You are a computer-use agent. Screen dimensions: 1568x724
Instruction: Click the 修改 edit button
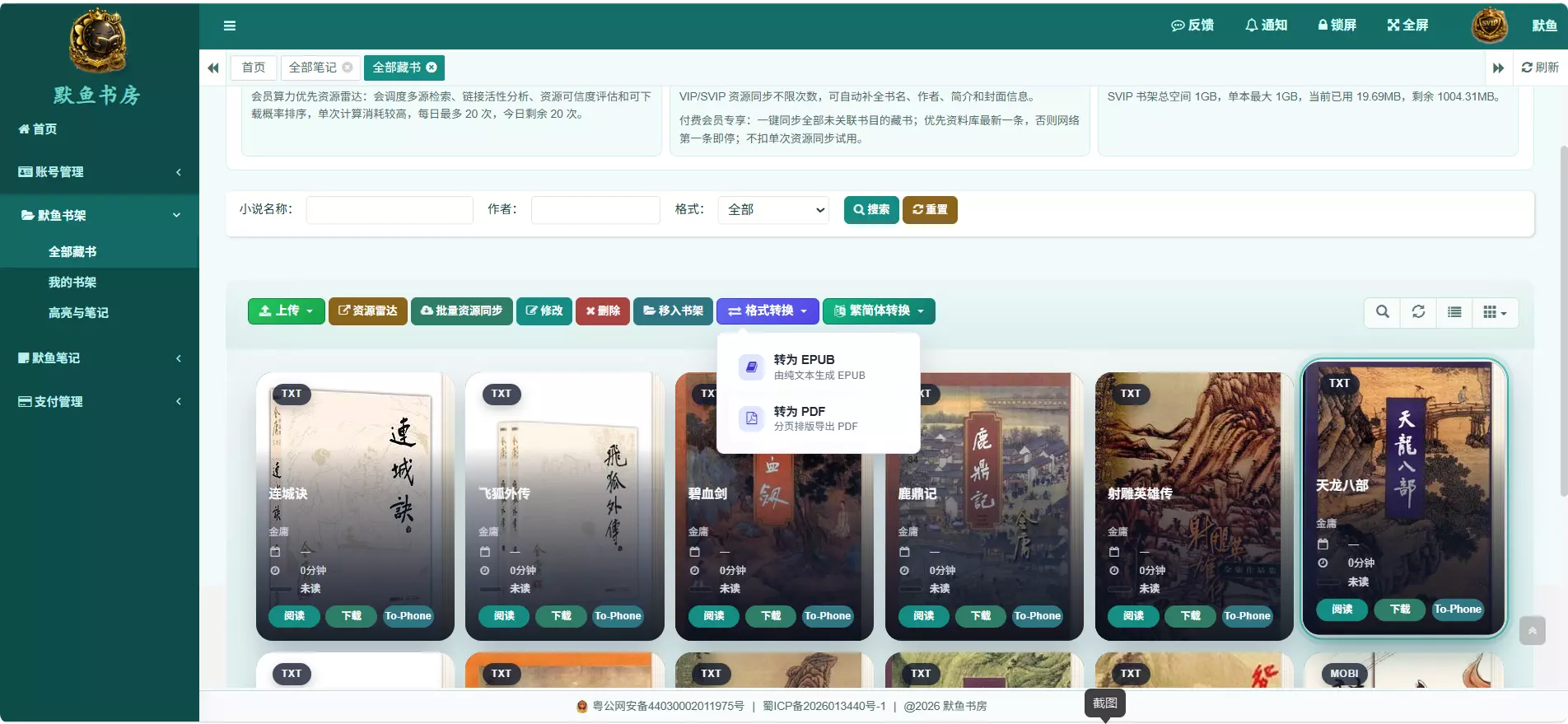(544, 311)
